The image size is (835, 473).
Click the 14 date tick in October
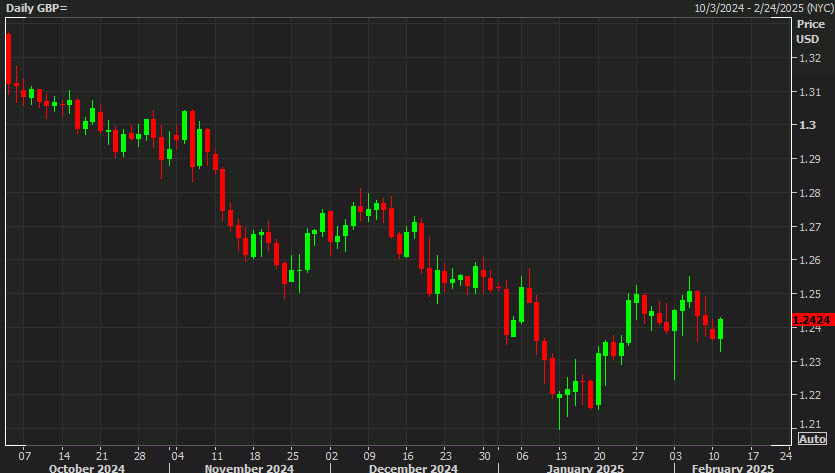tap(64, 456)
